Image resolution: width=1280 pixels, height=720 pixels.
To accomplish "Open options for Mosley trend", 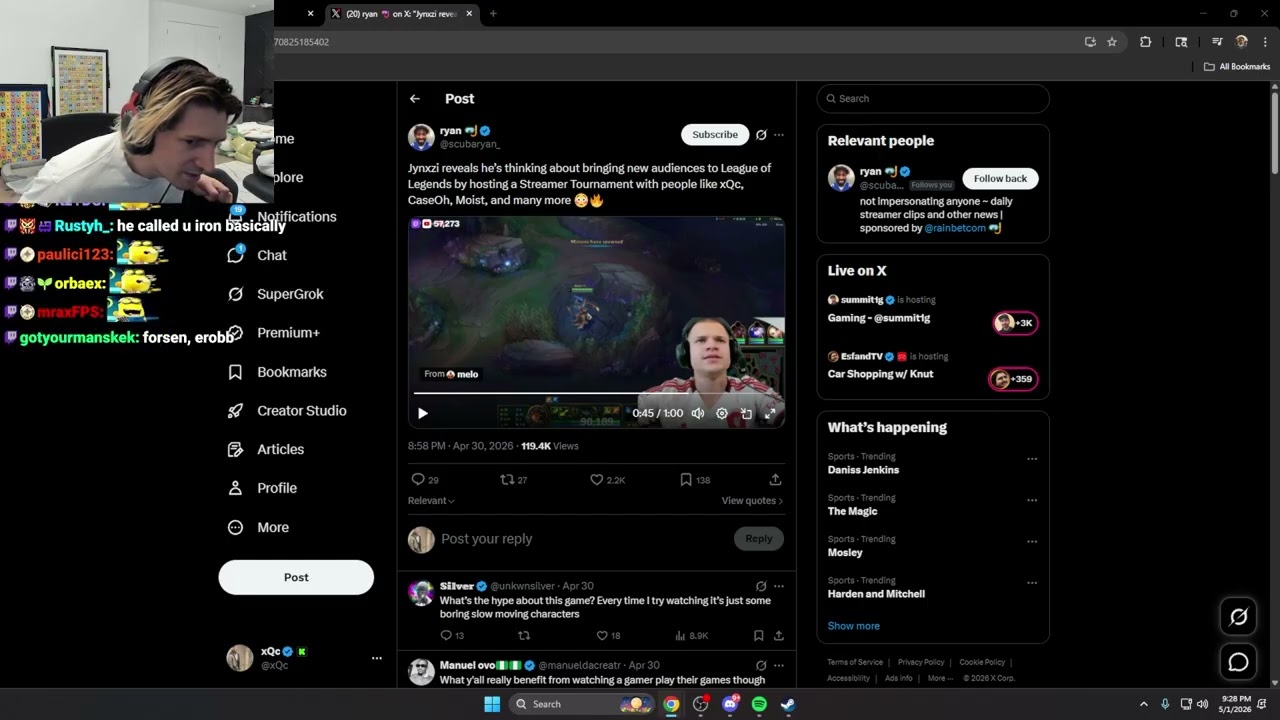I will pyautogui.click(x=1032, y=541).
